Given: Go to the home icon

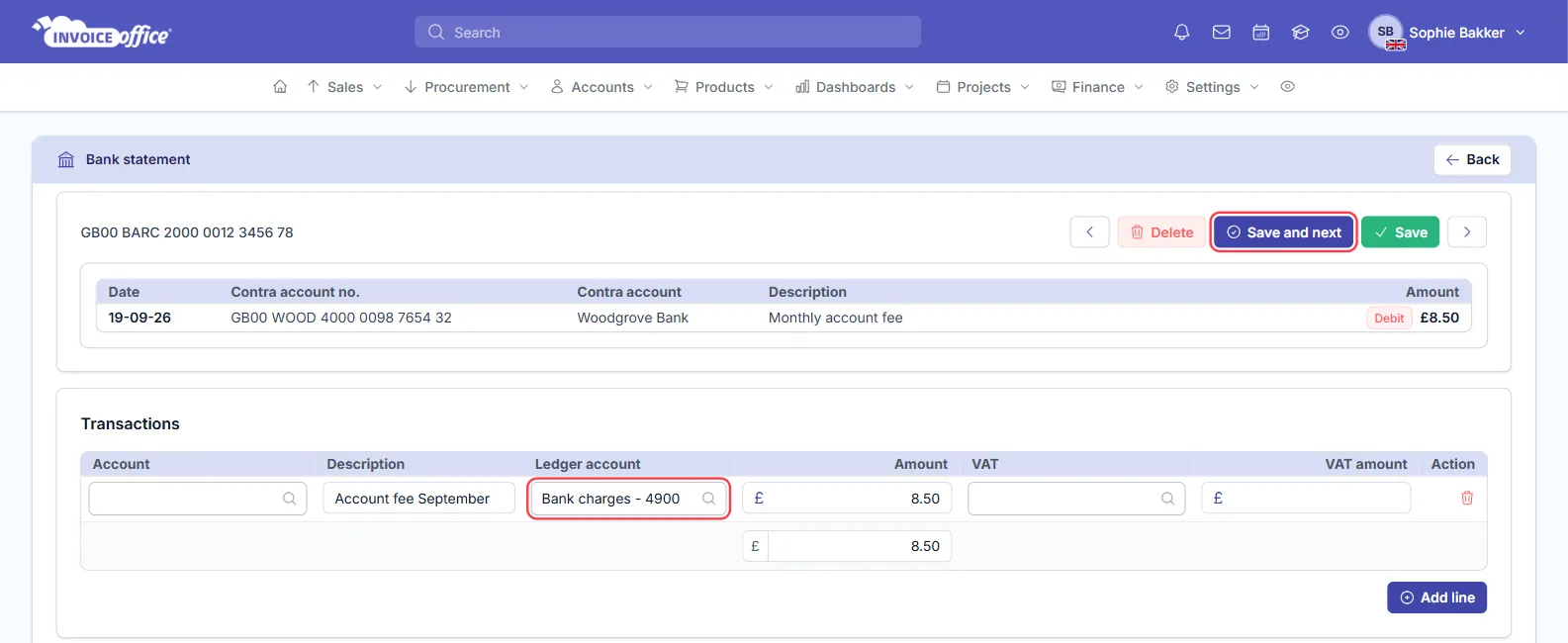Looking at the screenshot, I should tap(280, 87).
